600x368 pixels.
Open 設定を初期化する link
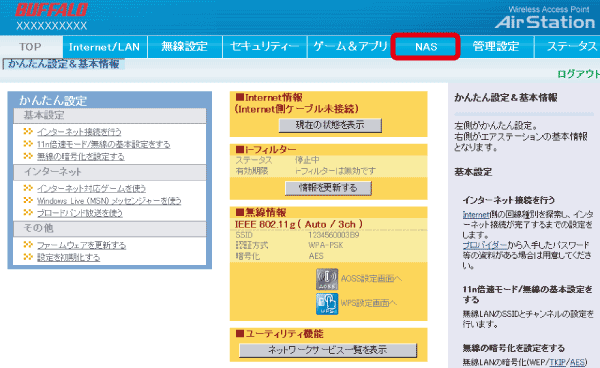[x=68, y=257]
